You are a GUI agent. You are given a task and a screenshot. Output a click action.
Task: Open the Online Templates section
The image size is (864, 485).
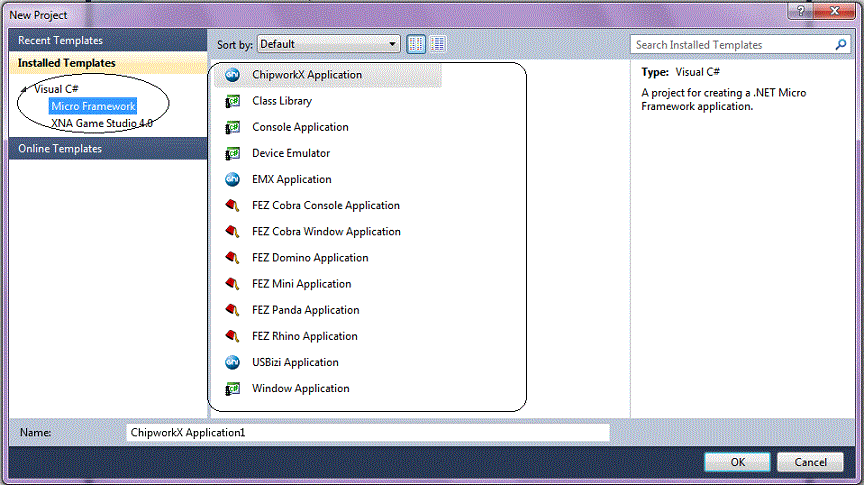click(108, 148)
